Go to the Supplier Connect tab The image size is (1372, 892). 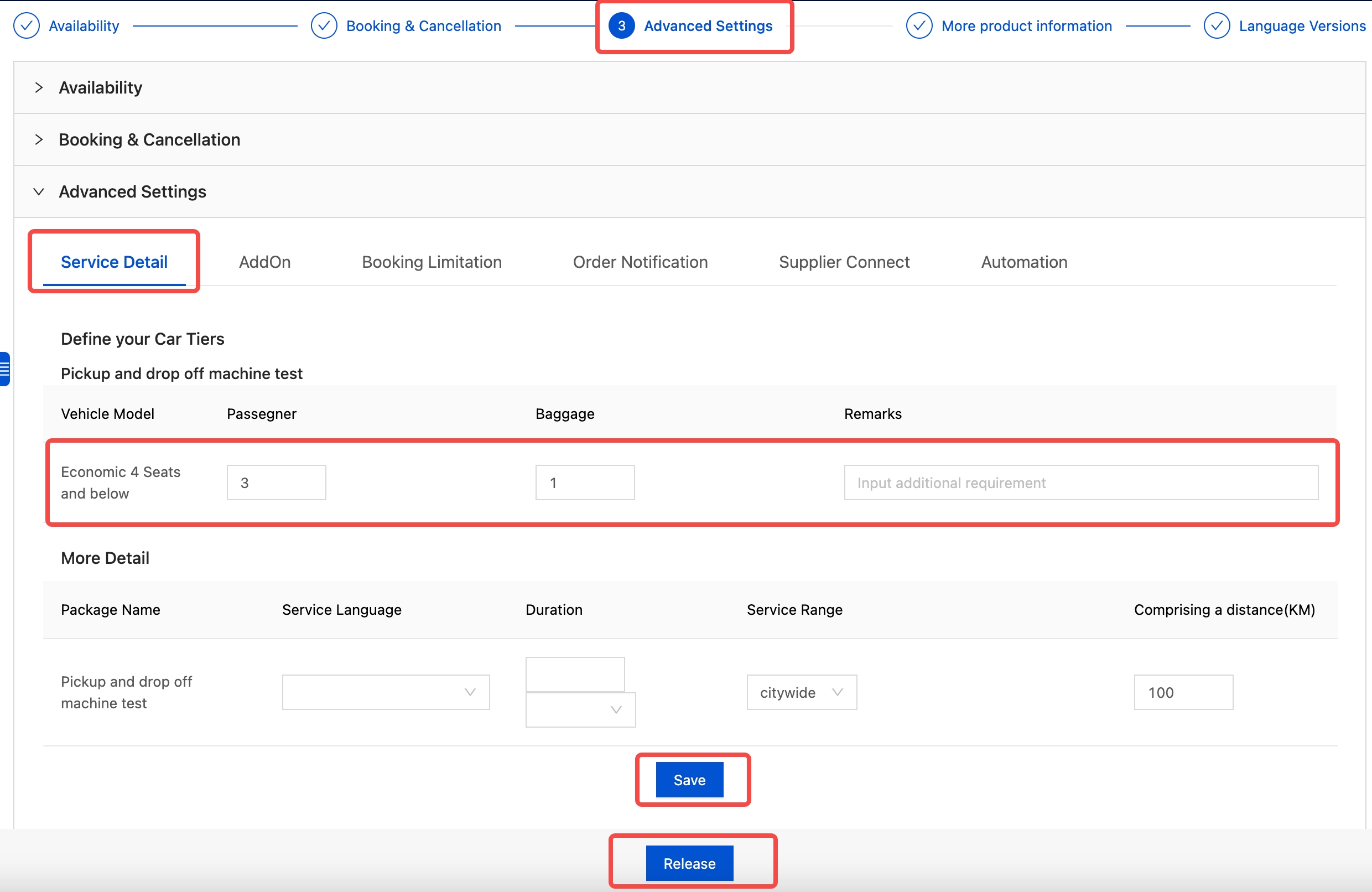click(x=844, y=262)
